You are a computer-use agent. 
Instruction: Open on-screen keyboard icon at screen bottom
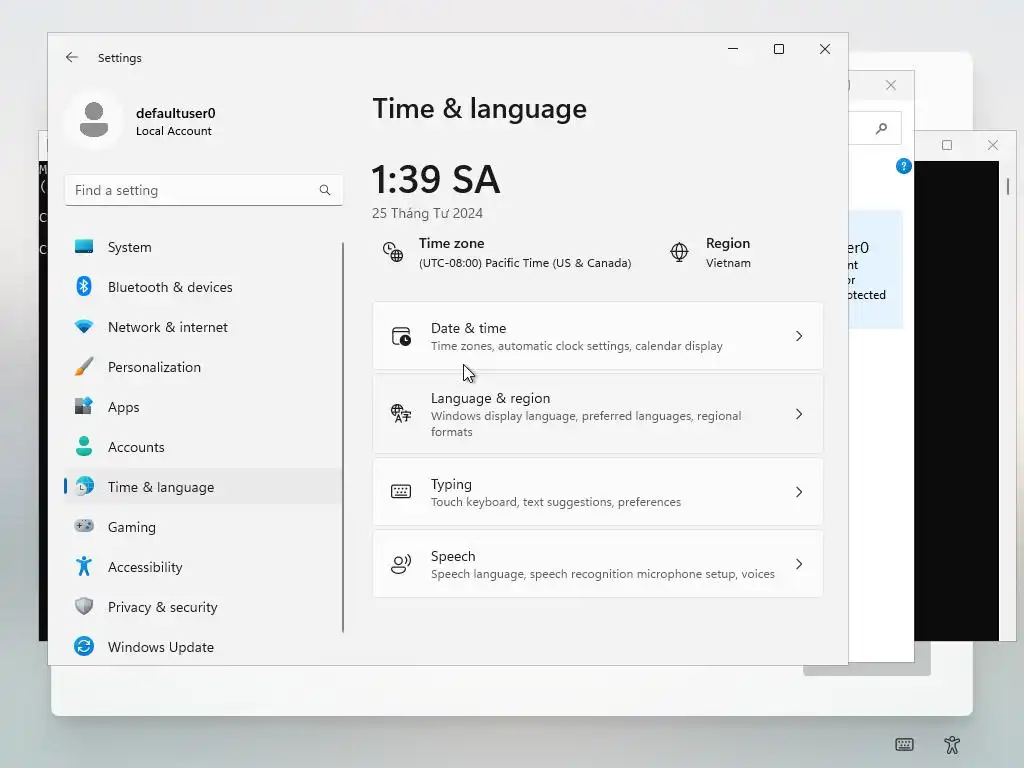click(904, 744)
